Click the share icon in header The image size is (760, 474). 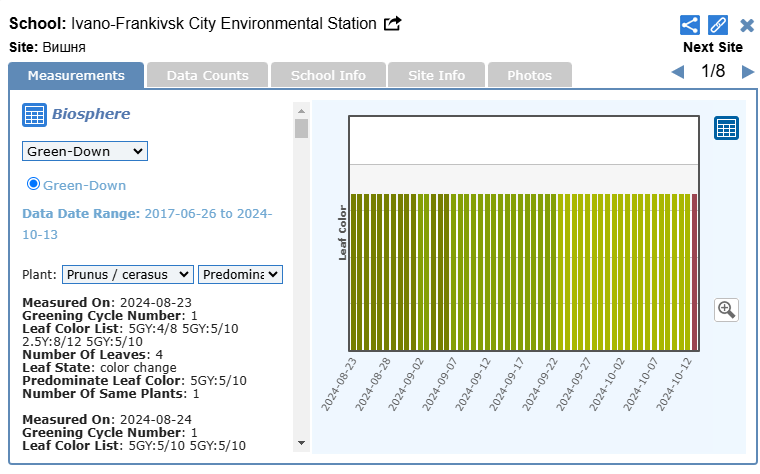(689, 25)
